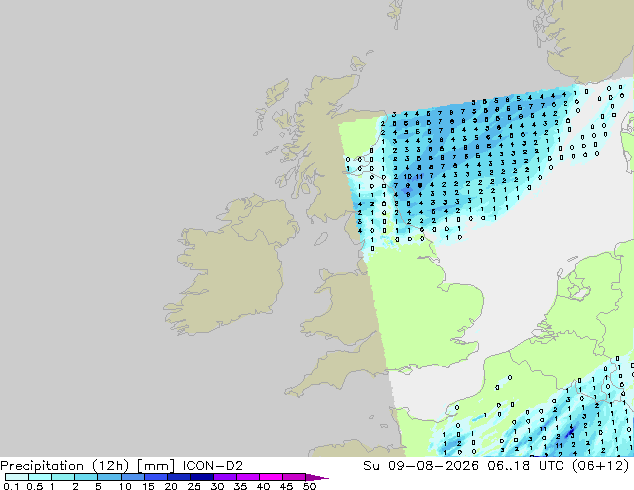The image size is (634, 490).
Task: Click the '(06+12)' forecast offset text
Action: [x=600, y=466]
